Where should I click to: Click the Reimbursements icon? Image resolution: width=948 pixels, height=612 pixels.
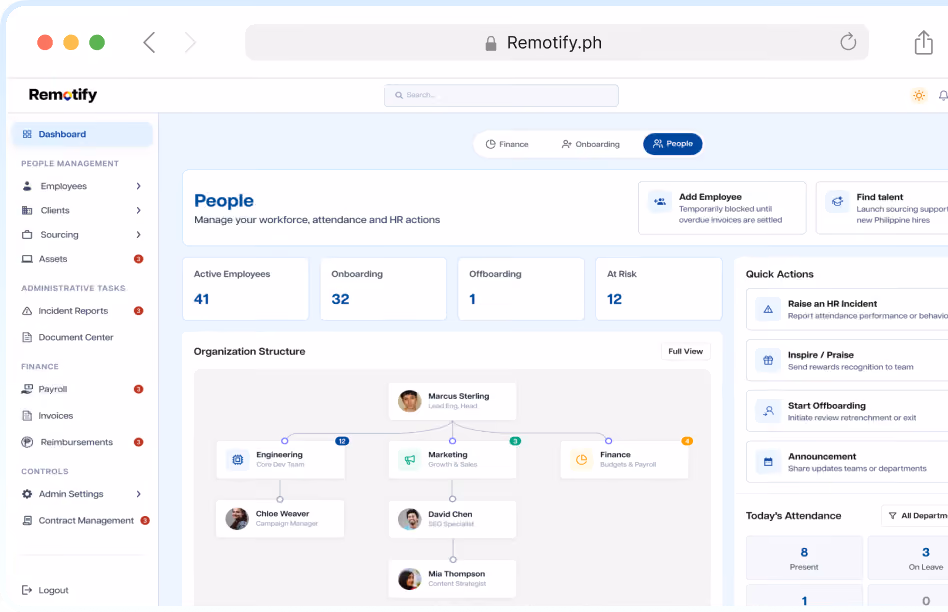[x=27, y=442]
